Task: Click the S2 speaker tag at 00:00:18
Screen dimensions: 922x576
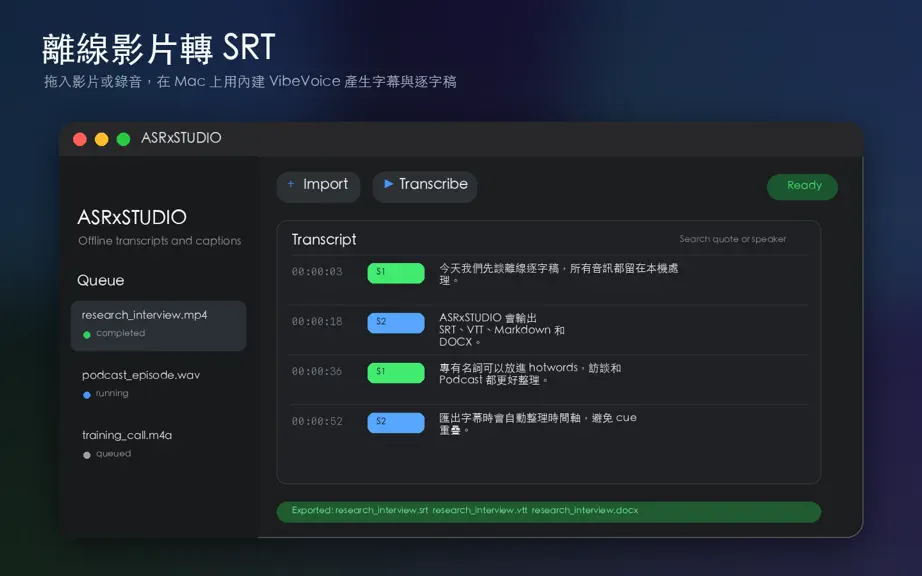Action: 396,323
